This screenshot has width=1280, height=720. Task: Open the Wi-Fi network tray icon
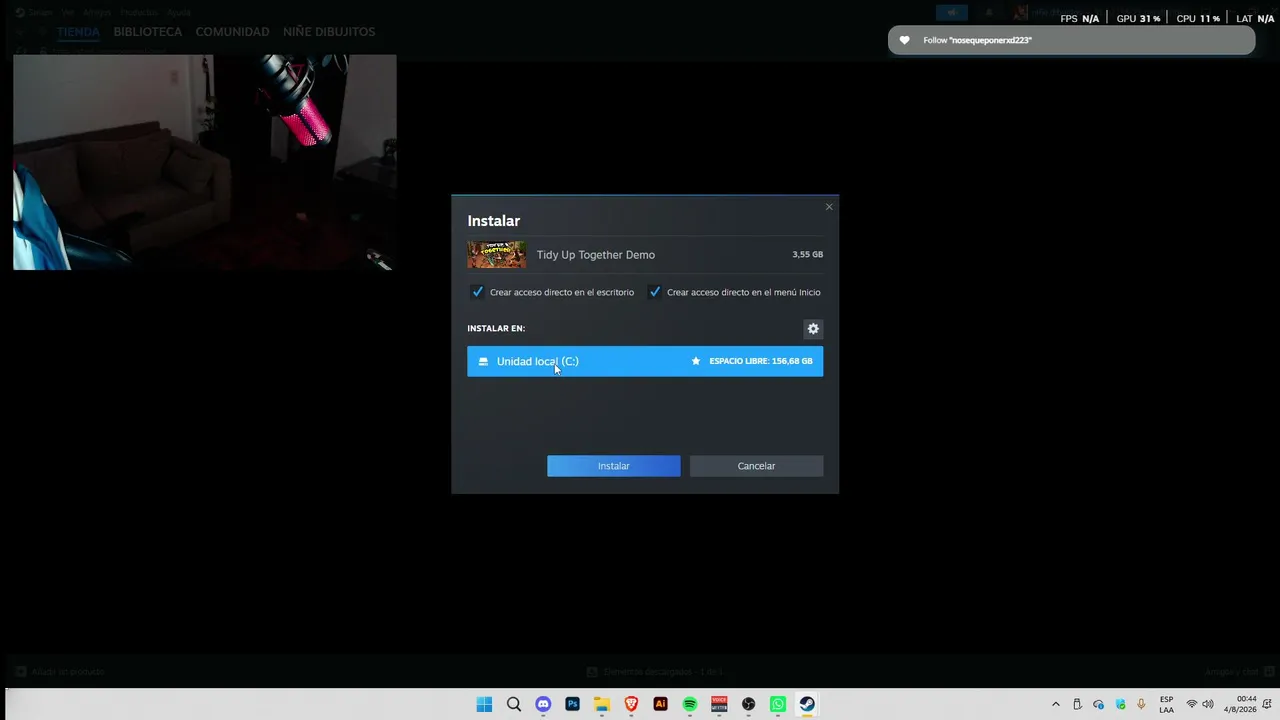pos(1191,704)
